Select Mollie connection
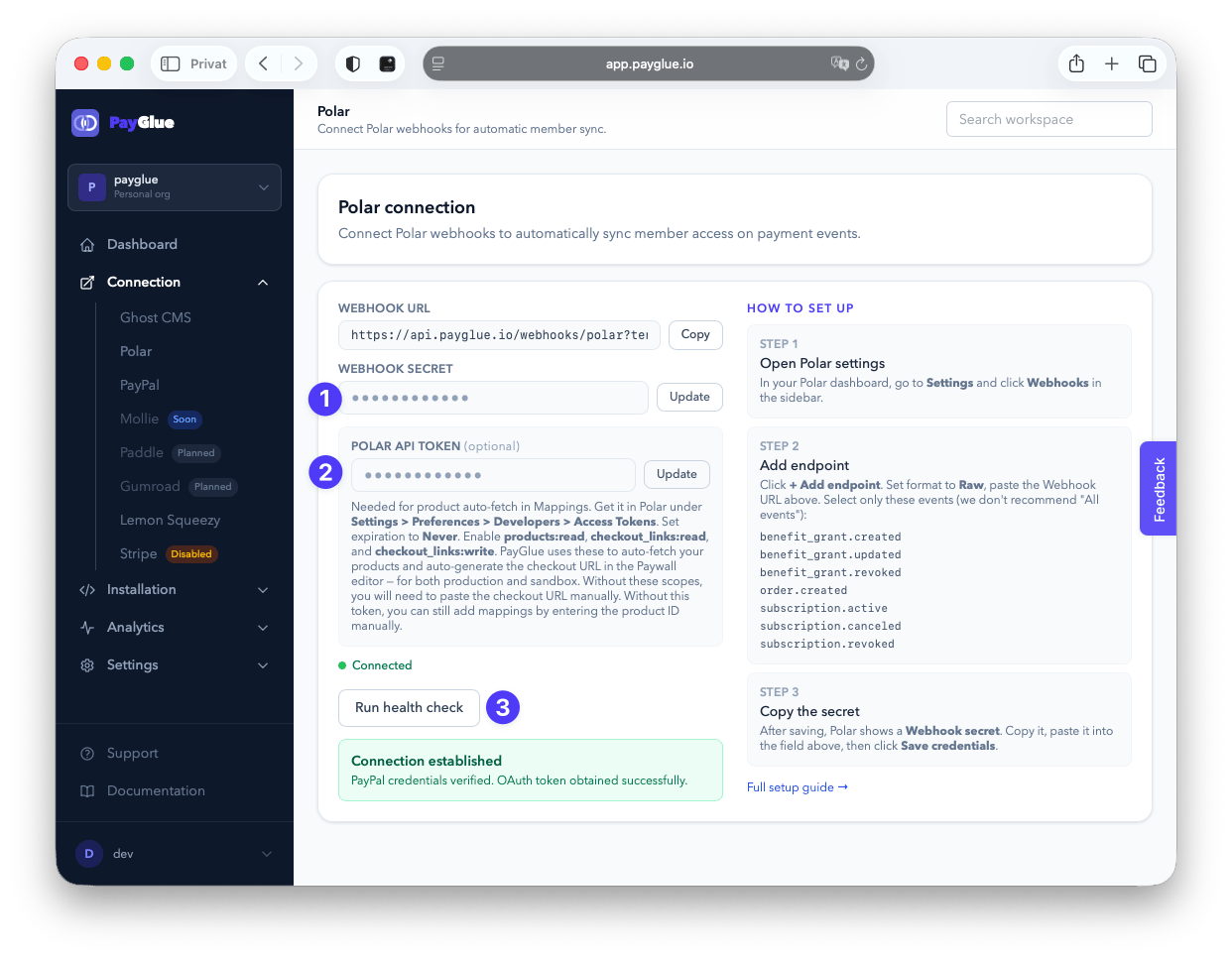 139,419
